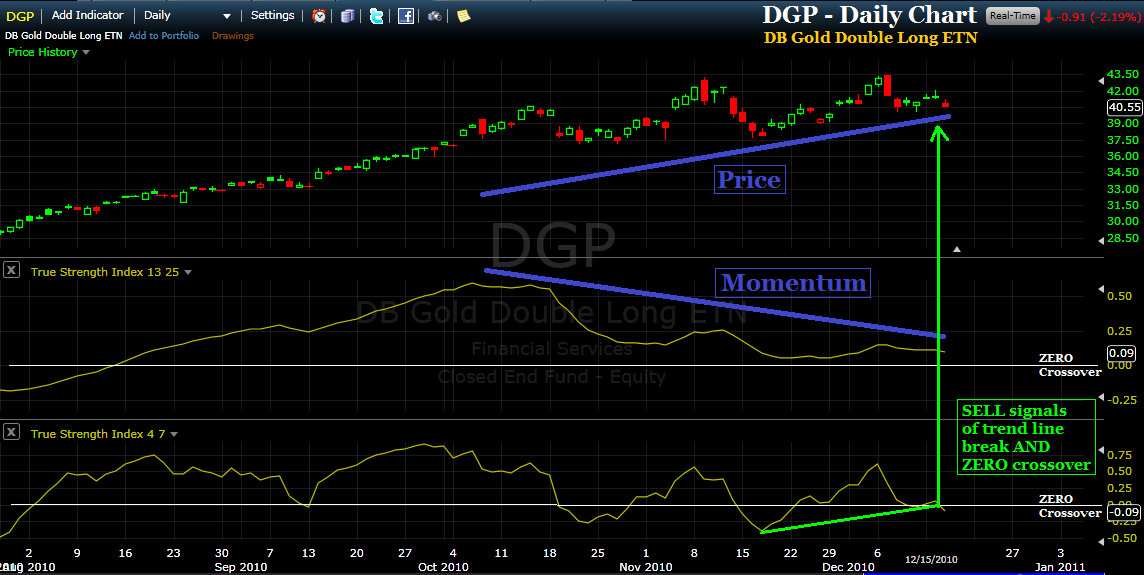The width and height of the screenshot is (1144, 575).
Task: Share chart via the Twitter icon
Action: point(376,15)
